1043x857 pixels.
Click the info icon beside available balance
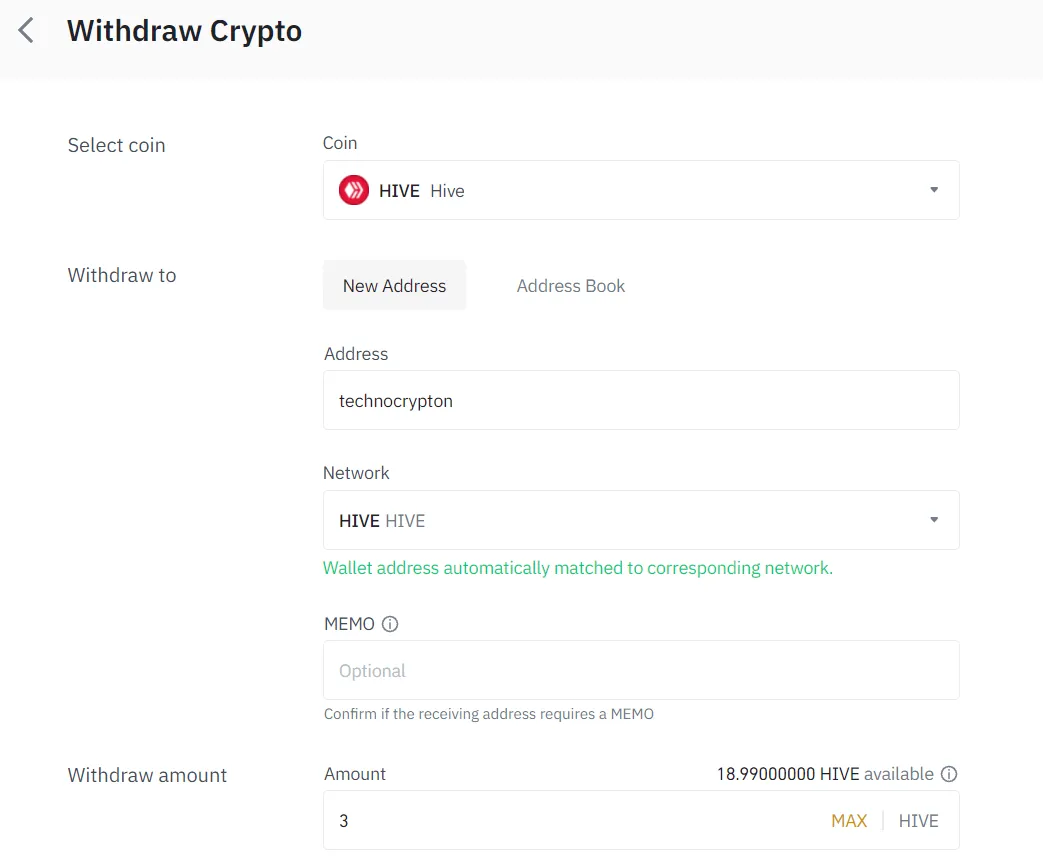point(949,774)
